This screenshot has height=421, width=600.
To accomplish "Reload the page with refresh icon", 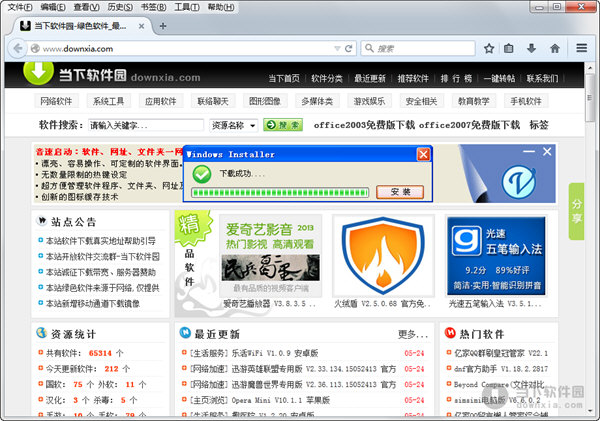I will point(349,49).
